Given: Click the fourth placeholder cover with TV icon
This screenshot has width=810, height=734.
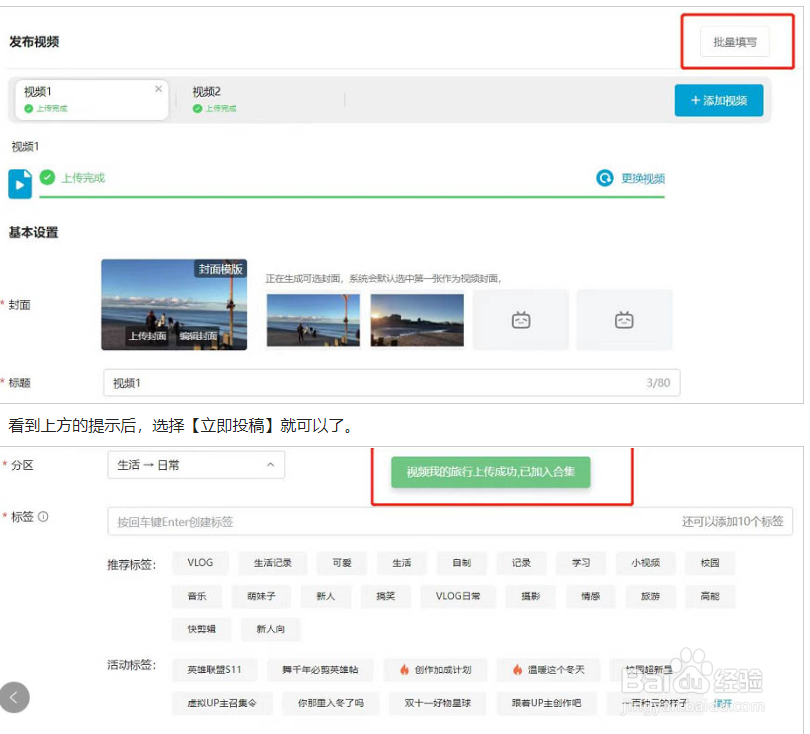Looking at the screenshot, I should (624, 320).
